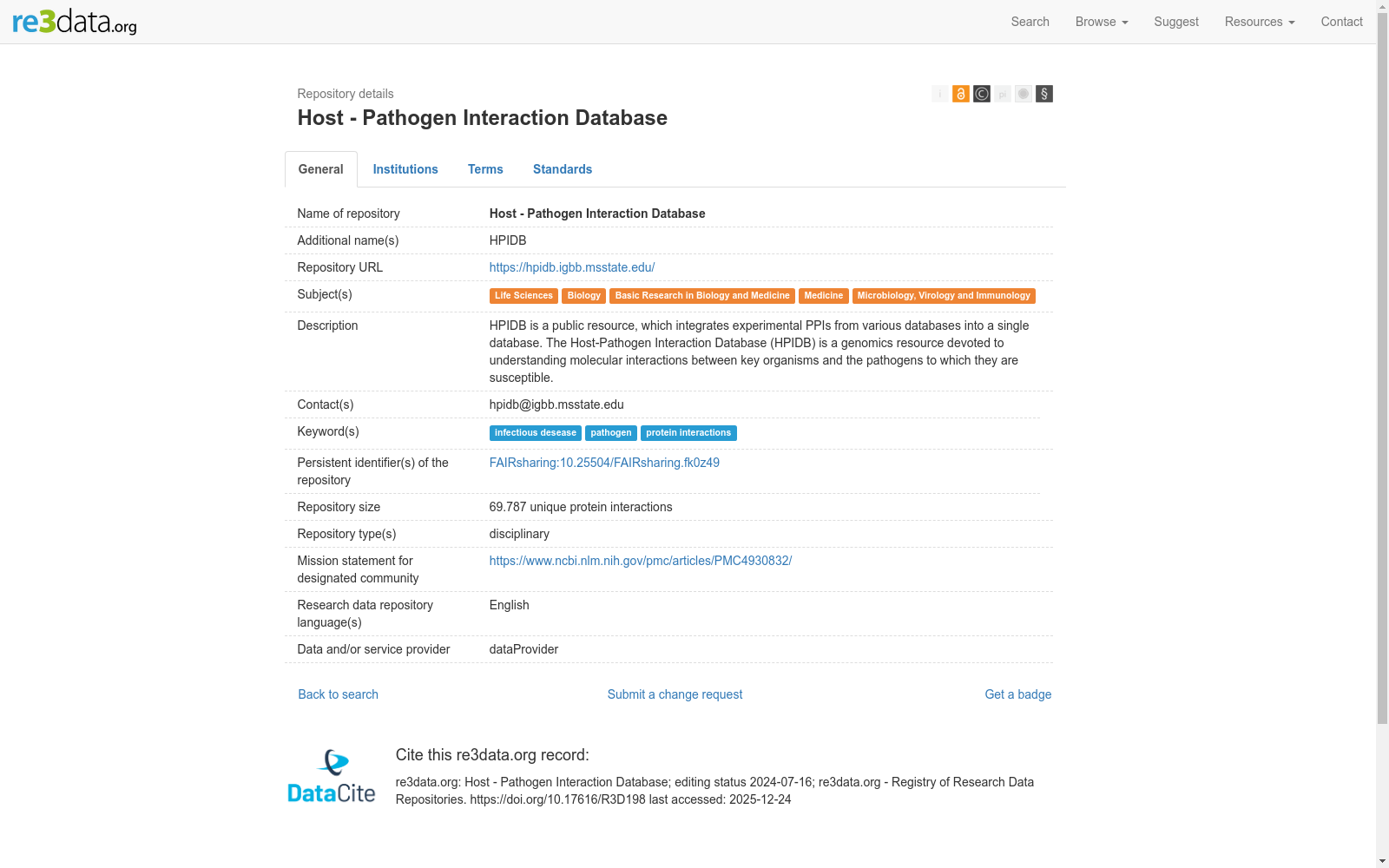
Task: Click the 'Keyword(s)' row label
Action: click(328, 431)
